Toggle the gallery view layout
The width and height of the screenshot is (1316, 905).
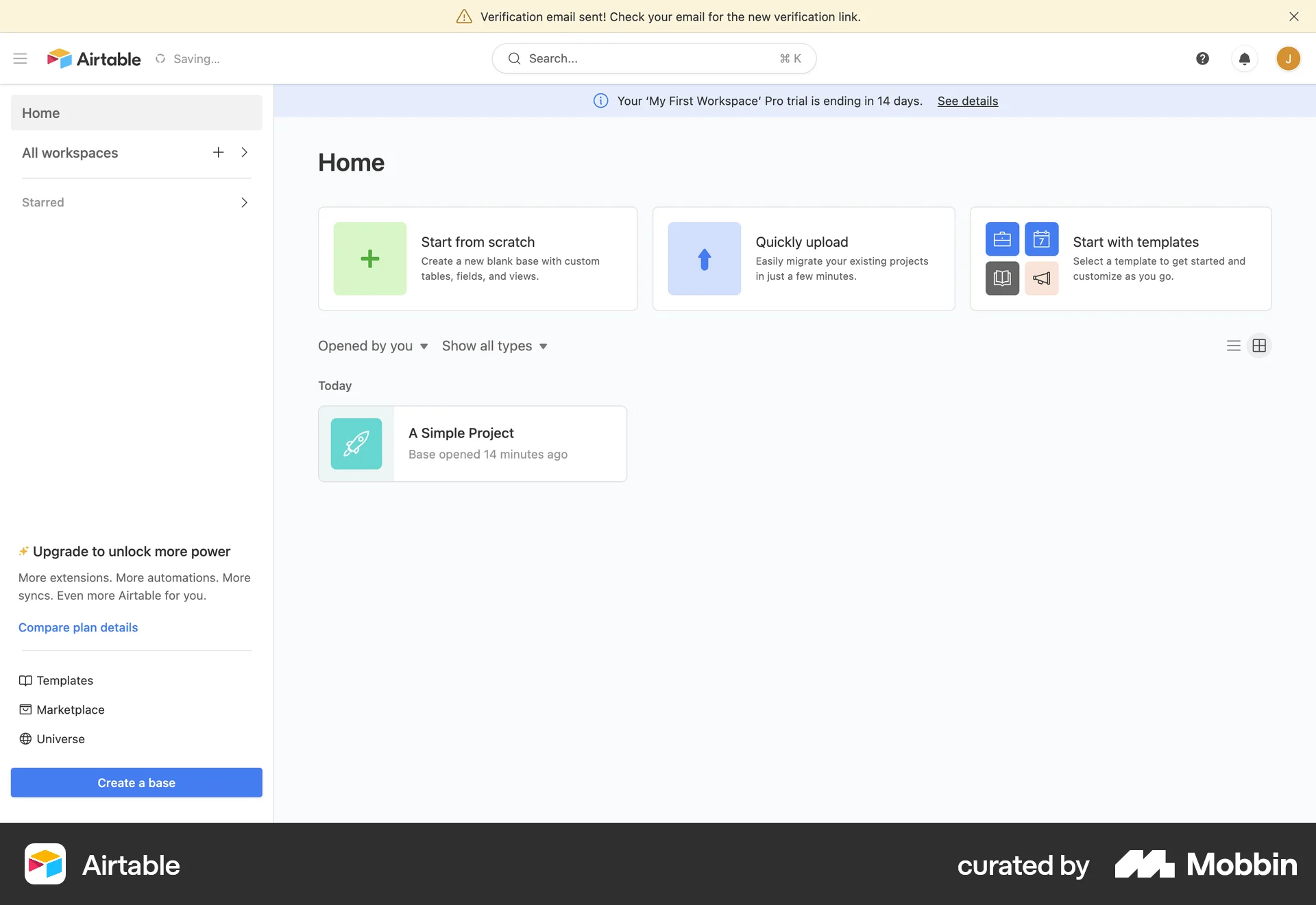click(x=1259, y=346)
